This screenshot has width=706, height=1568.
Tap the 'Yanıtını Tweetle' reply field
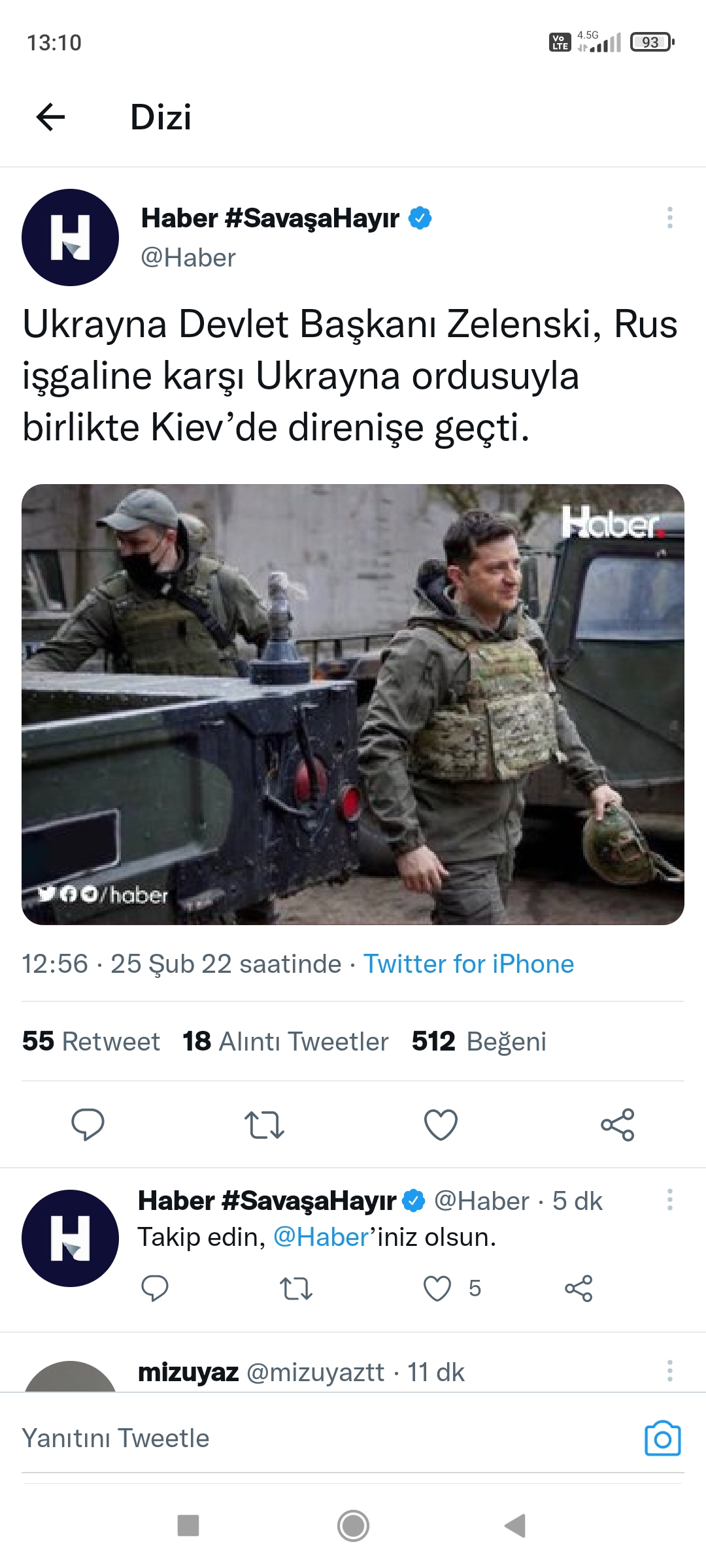click(327, 1439)
